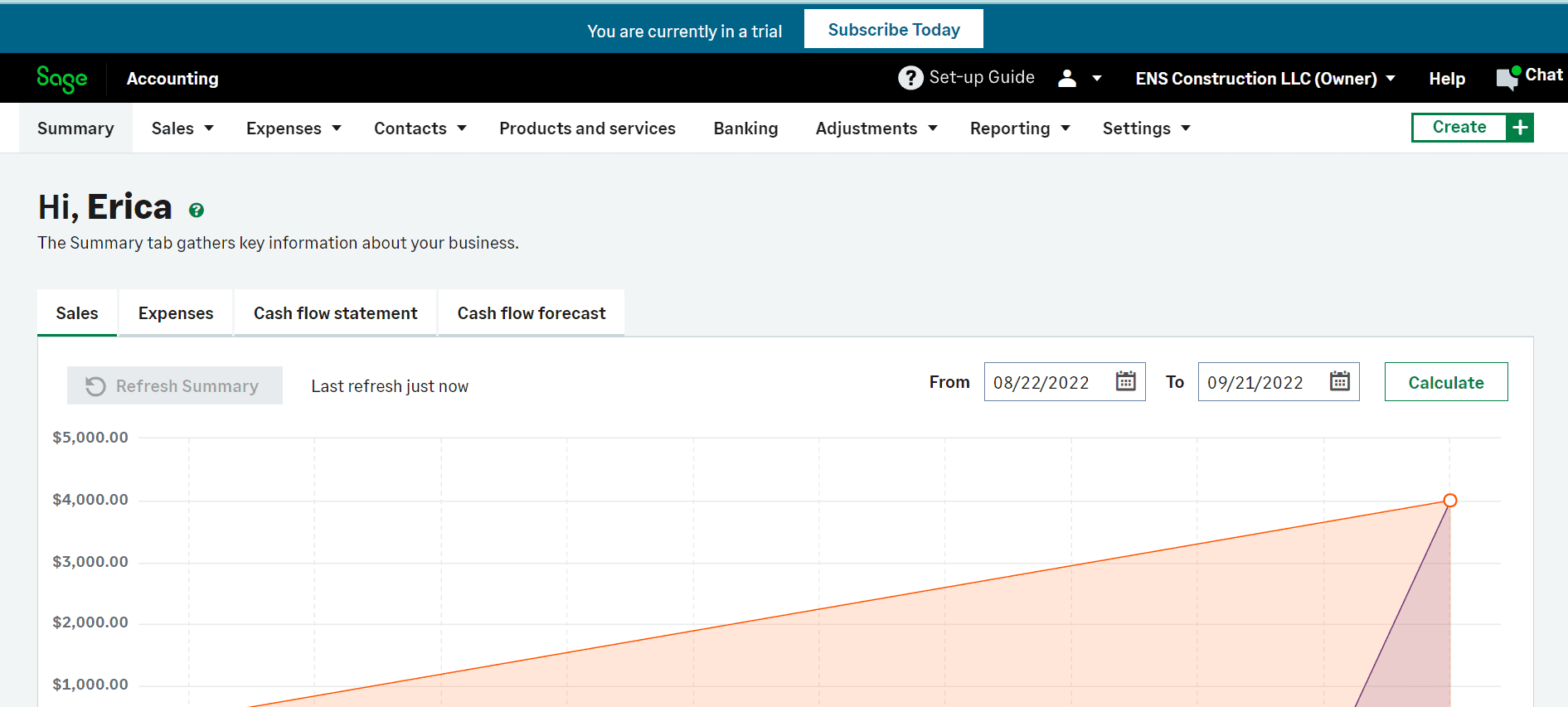Open the Adjustments navigation dropdown
This screenshot has width=1568, height=707.
point(876,128)
